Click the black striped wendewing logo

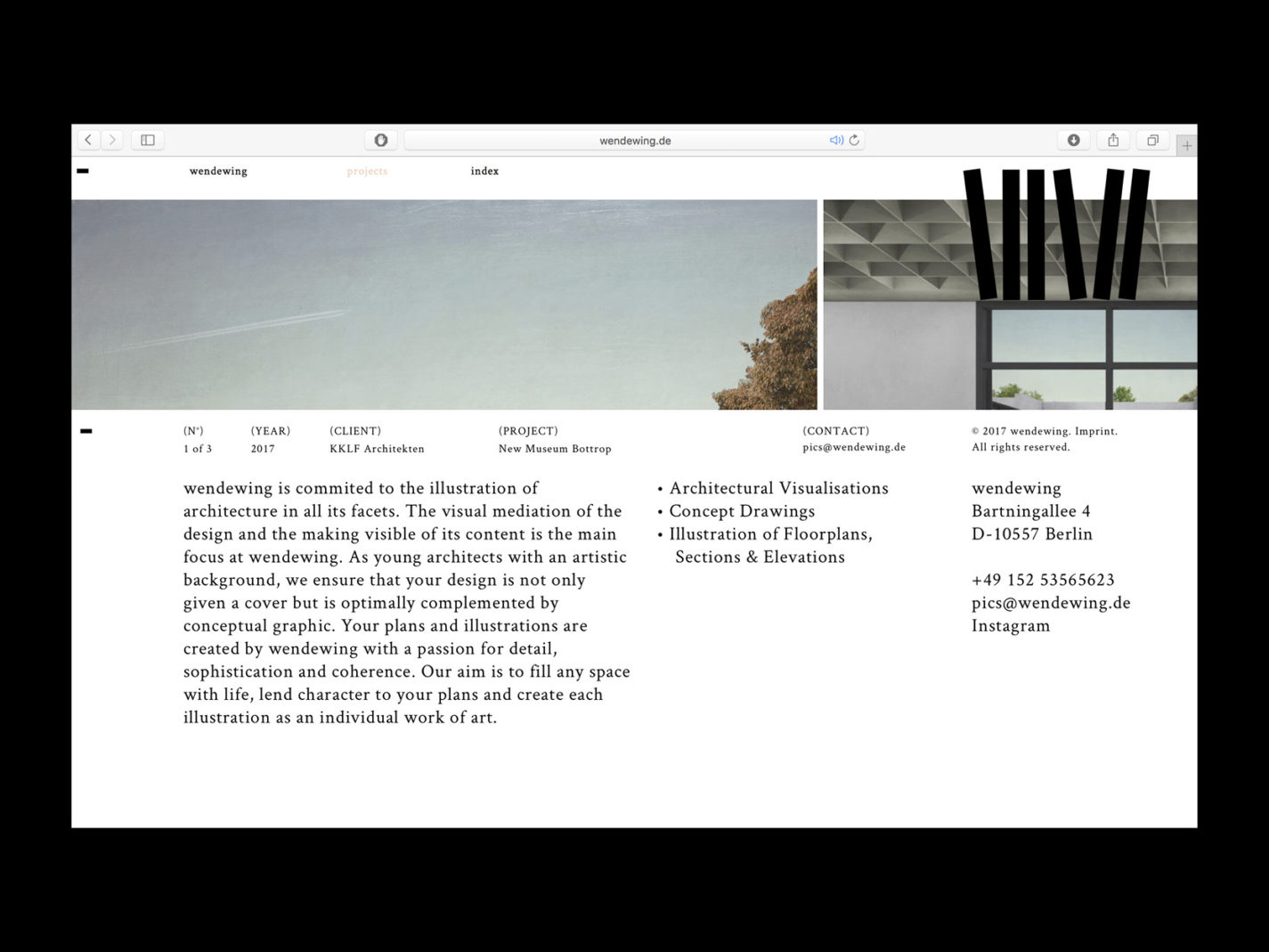1056,233
